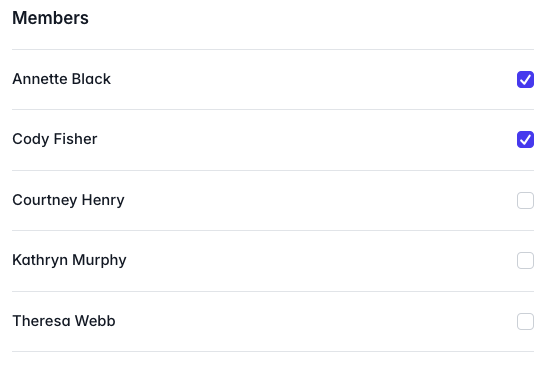Click the Theresa Webb name label
This screenshot has height=376, width=550.
(64, 321)
